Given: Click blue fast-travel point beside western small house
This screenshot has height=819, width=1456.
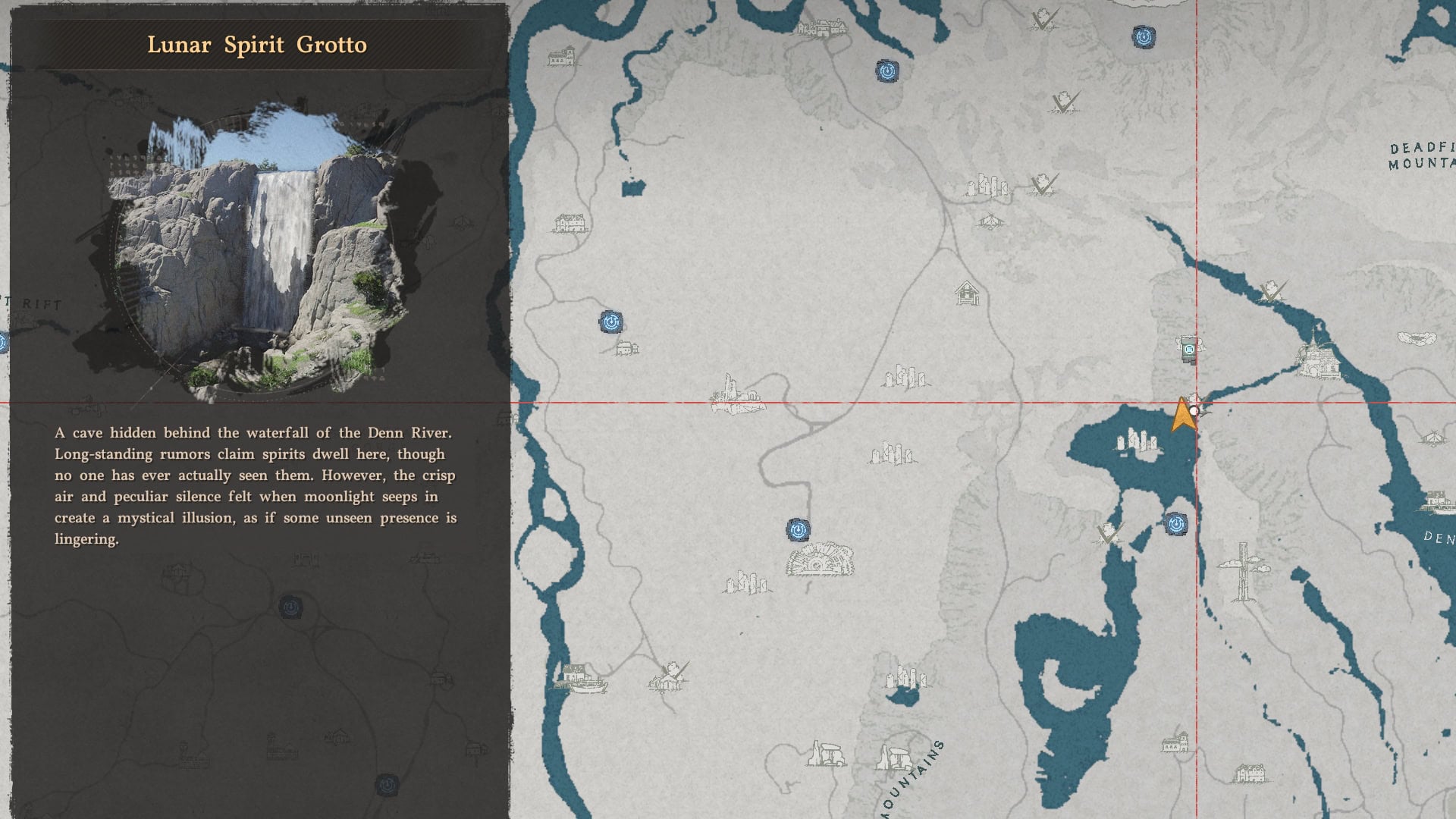Looking at the screenshot, I should pyautogui.click(x=610, y=322).
